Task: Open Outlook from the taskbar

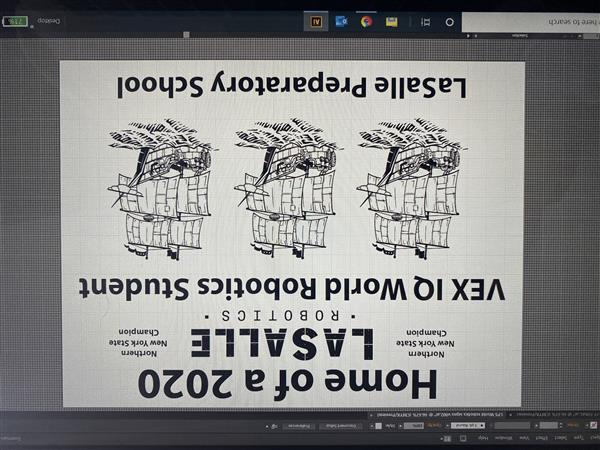Action: (x=341, y=21)
